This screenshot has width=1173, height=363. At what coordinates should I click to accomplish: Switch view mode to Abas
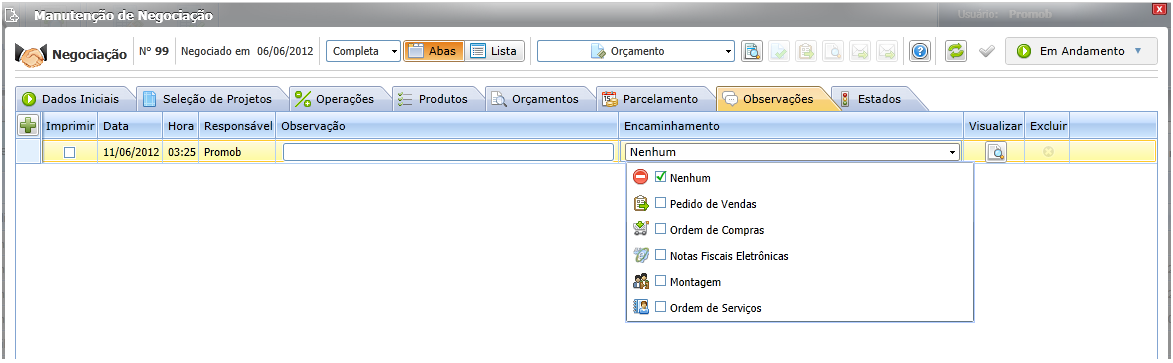coord(434,51)
